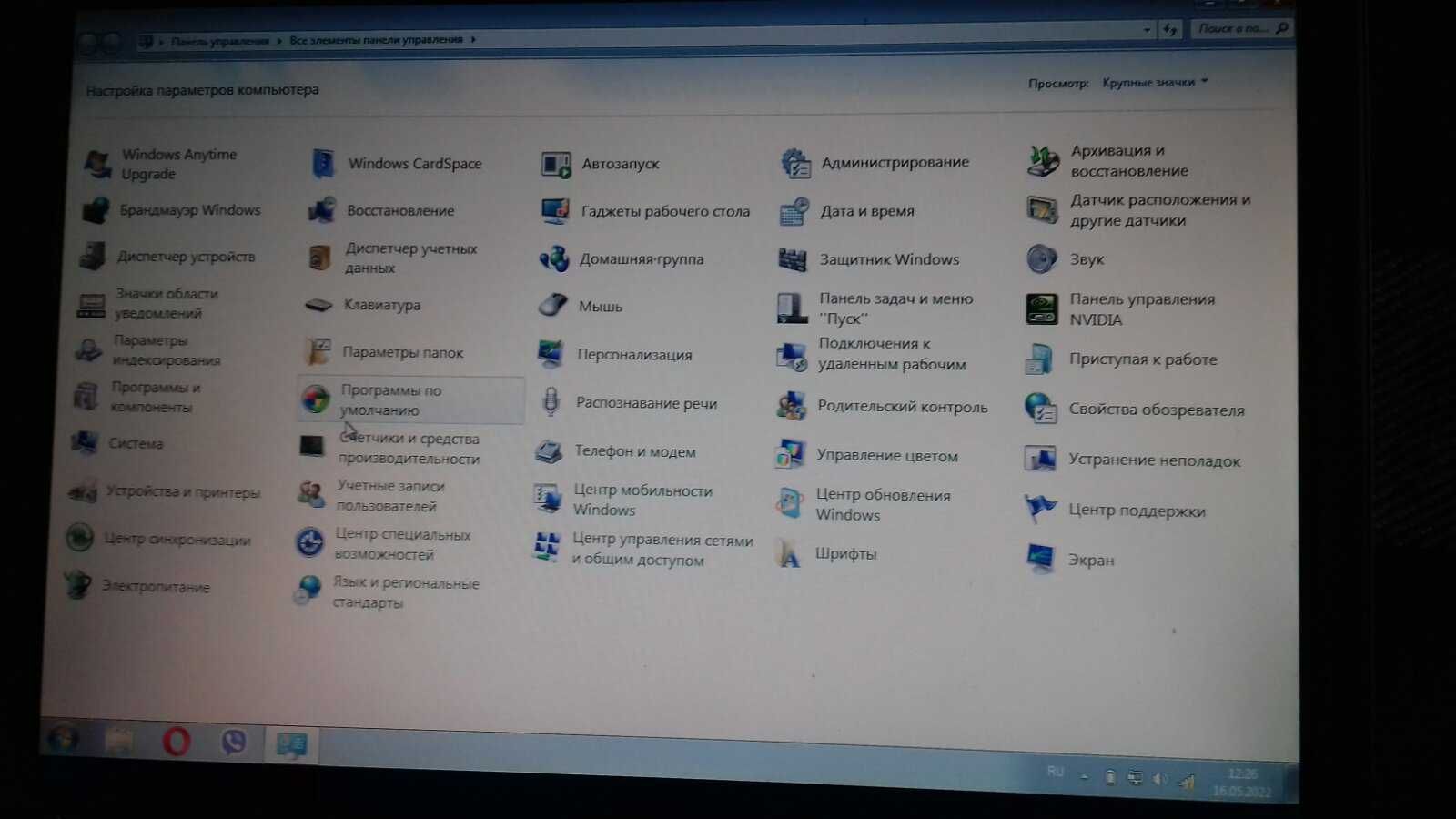Open the Персонализация icon
This screenshot has height=819, width=1456.
(x=551, y=354)
